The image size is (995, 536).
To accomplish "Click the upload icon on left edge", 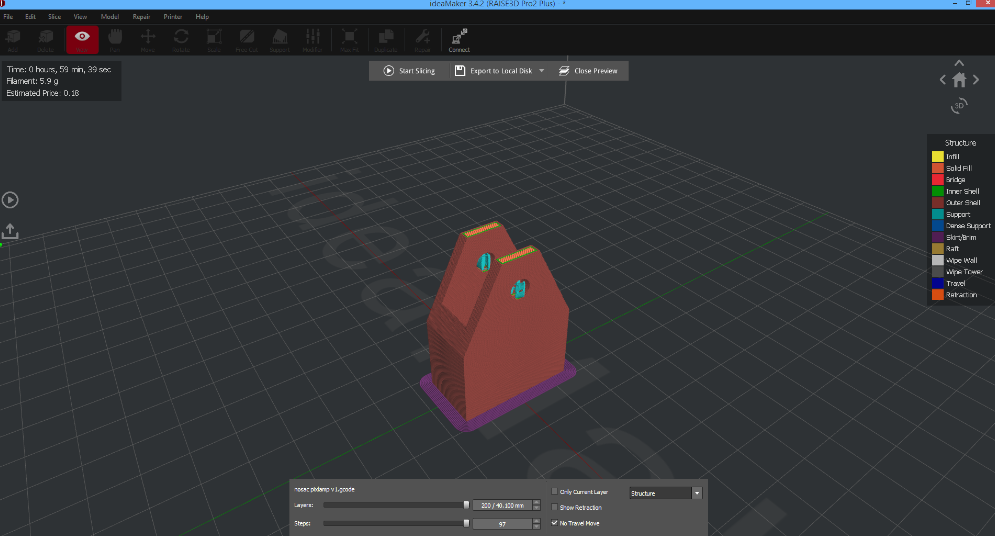I will [10, 230].
